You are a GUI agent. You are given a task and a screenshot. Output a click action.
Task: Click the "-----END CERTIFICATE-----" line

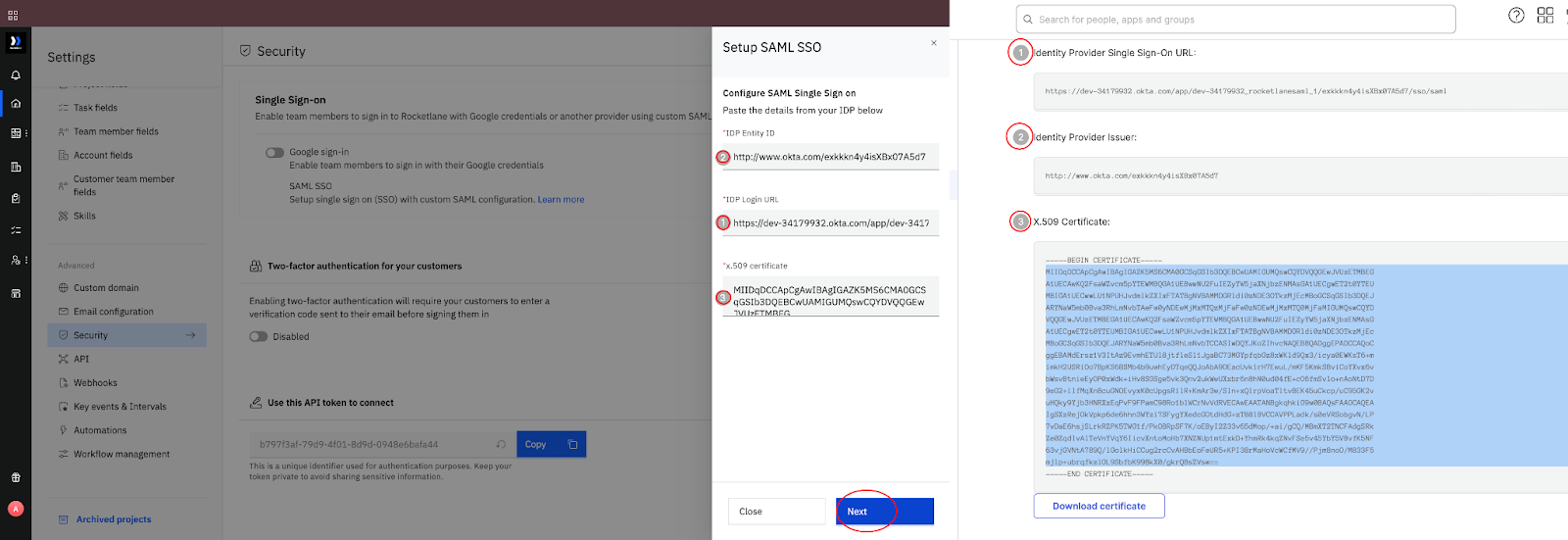tap(1099, 474)
